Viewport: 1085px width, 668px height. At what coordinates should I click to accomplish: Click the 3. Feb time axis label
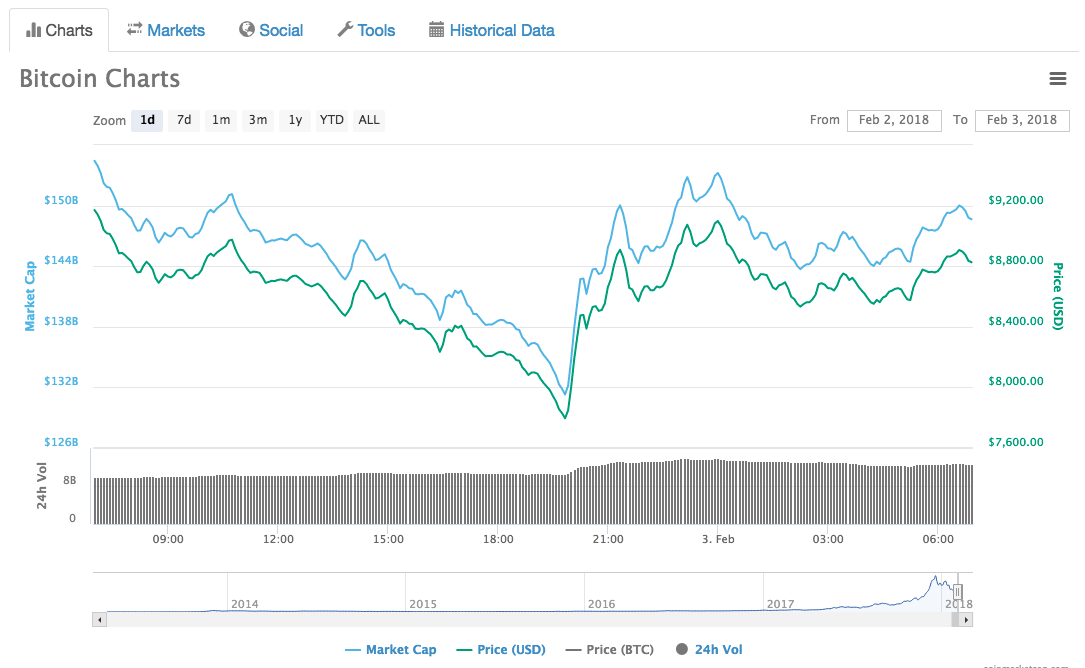pyautogui.click(x=718, y=539)
